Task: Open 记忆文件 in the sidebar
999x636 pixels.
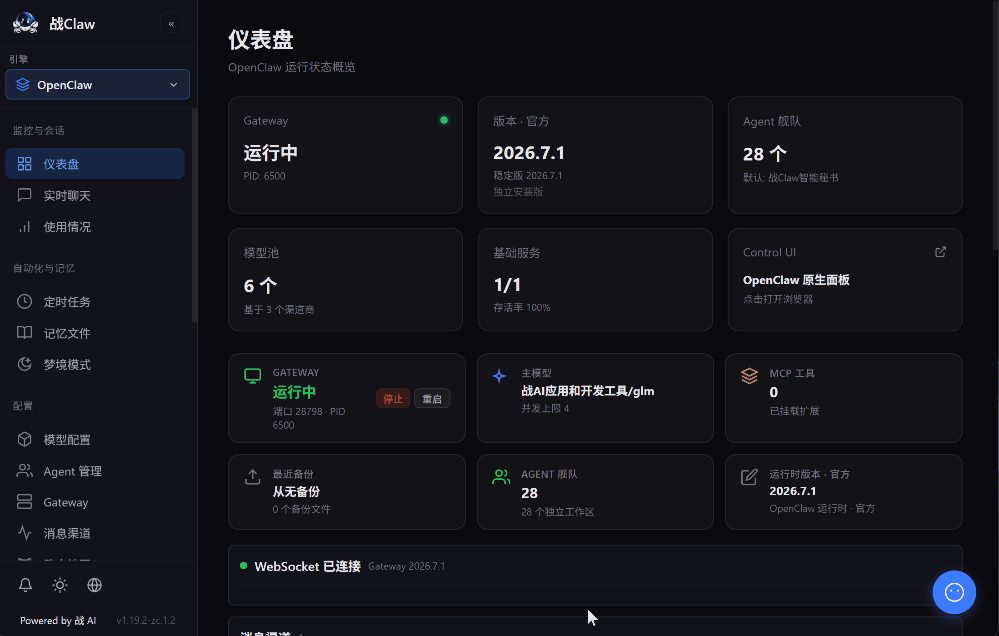Action: pos(95,333)
